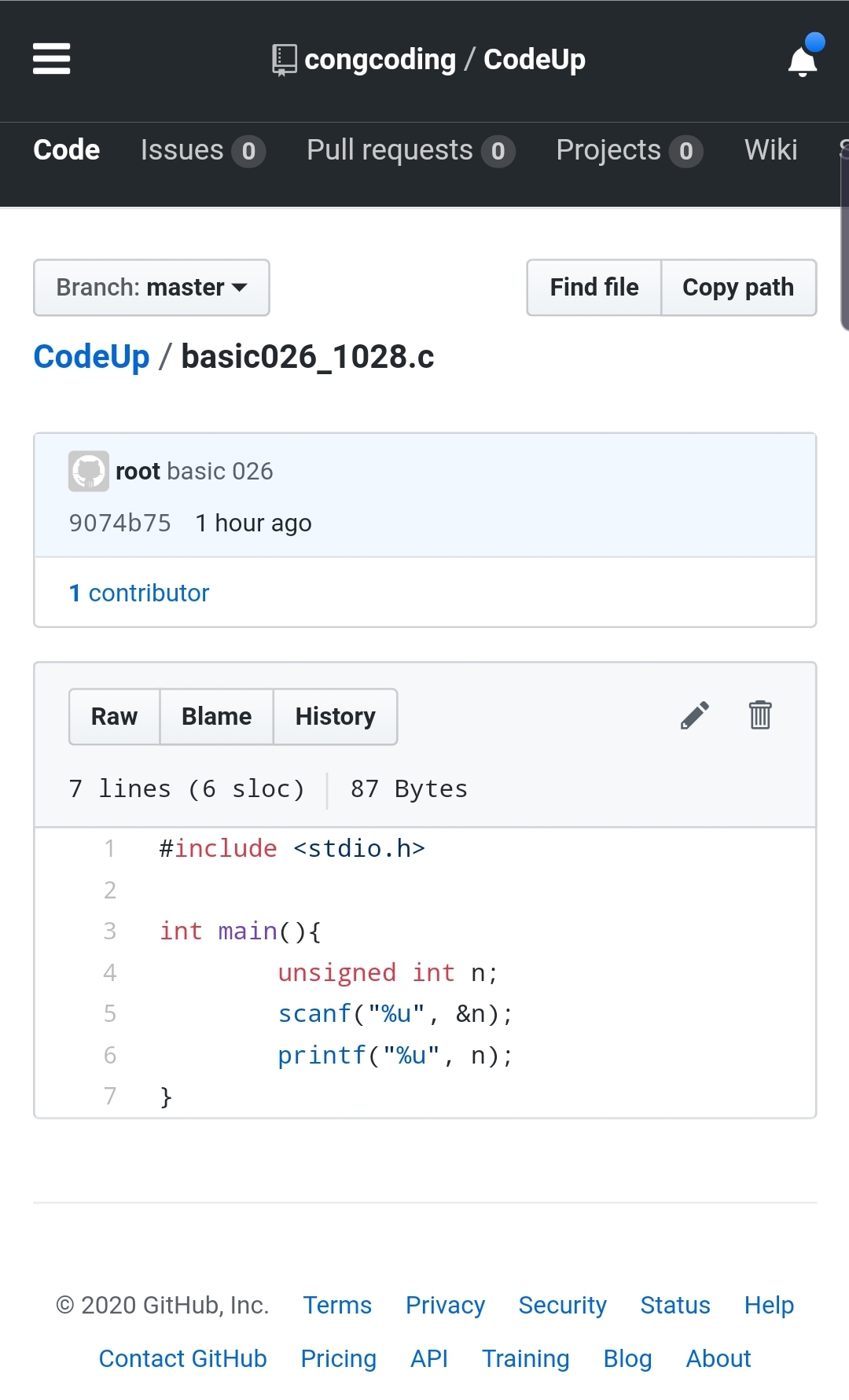Click root user avatar
This screenshot has height=1400, width=849.
pyautogui.click(x=89, y=471)
